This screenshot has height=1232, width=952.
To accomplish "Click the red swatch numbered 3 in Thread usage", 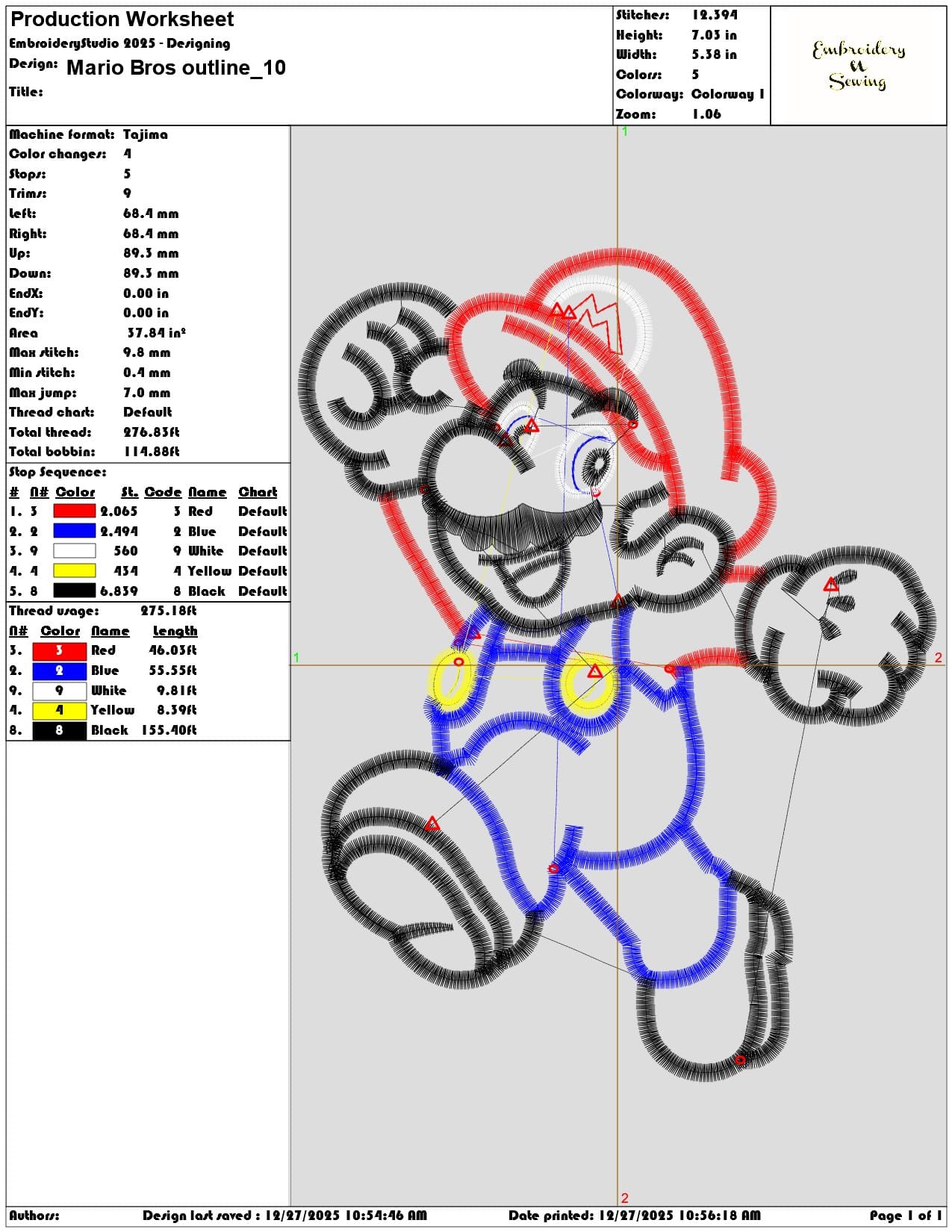I will point(59,650).
